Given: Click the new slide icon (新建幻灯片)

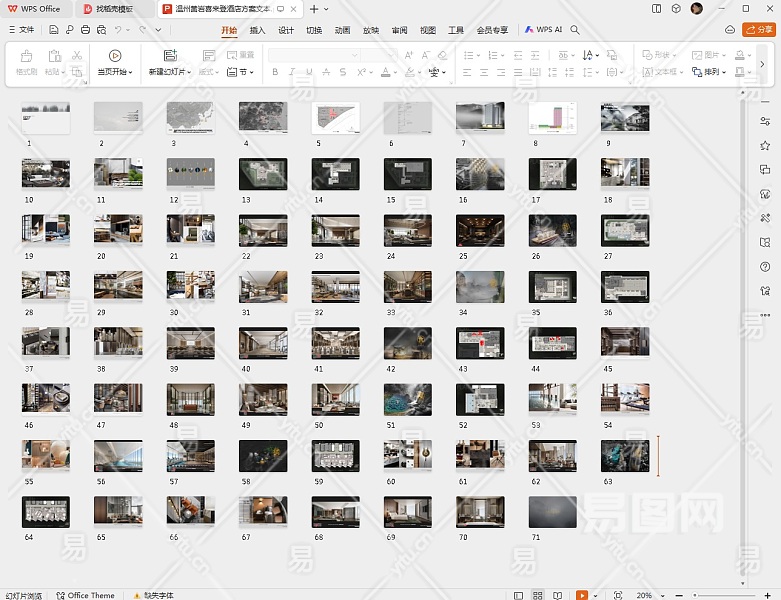Looking at the screenshot, I should [170, 56].
